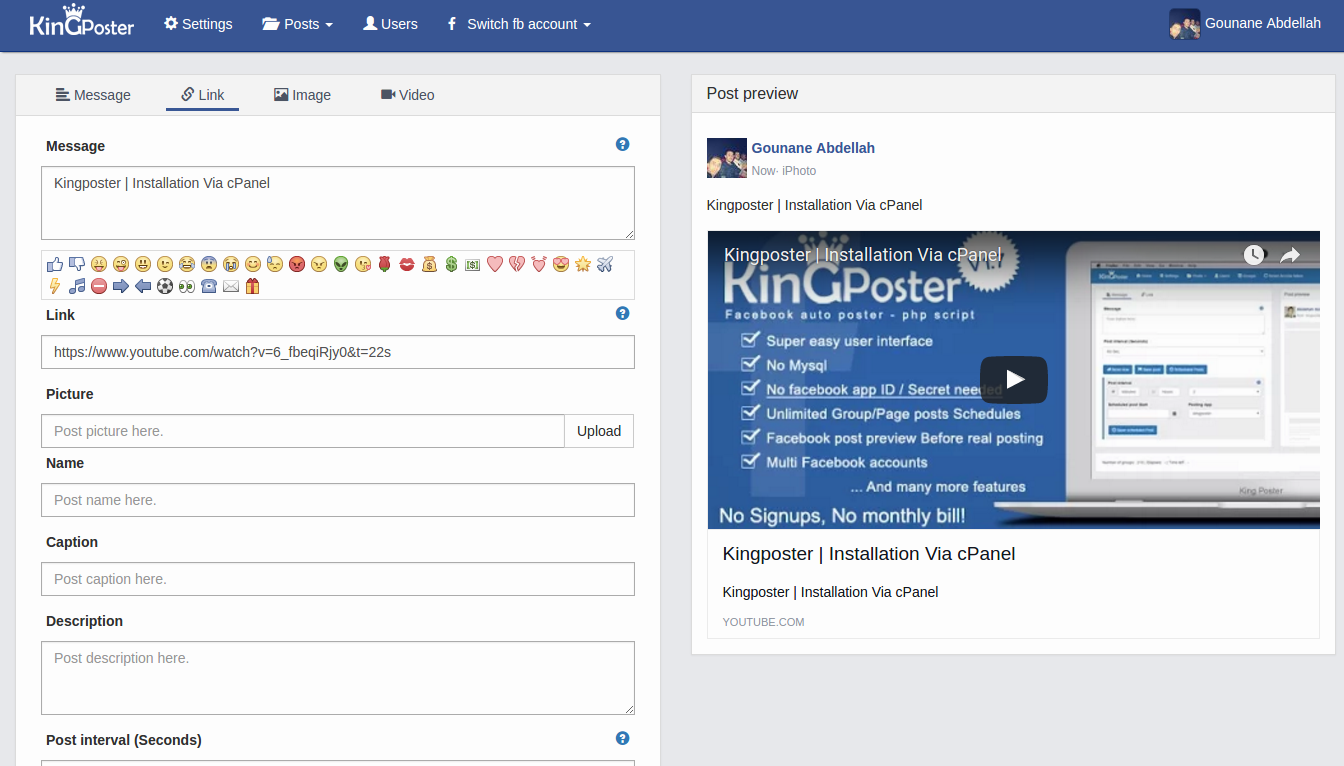
Task: Focus the Post description text area
Action: coord(338,678)
